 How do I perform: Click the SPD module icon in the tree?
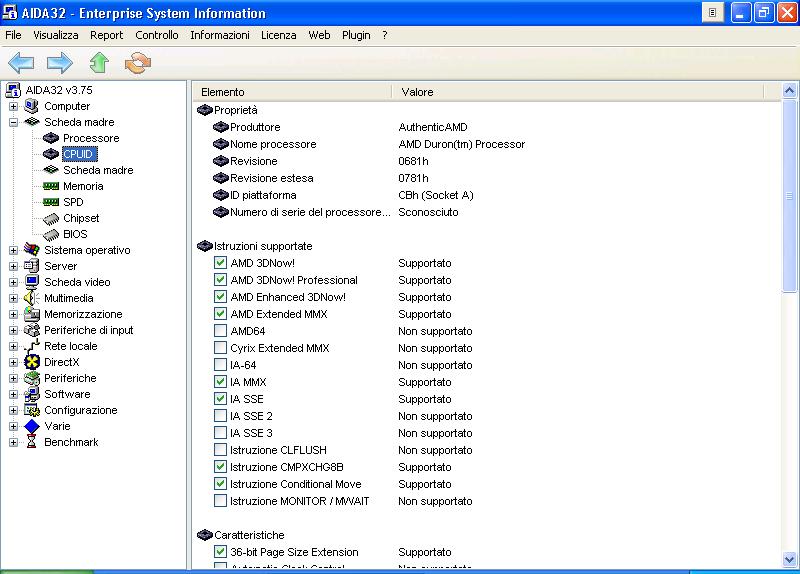51,202
